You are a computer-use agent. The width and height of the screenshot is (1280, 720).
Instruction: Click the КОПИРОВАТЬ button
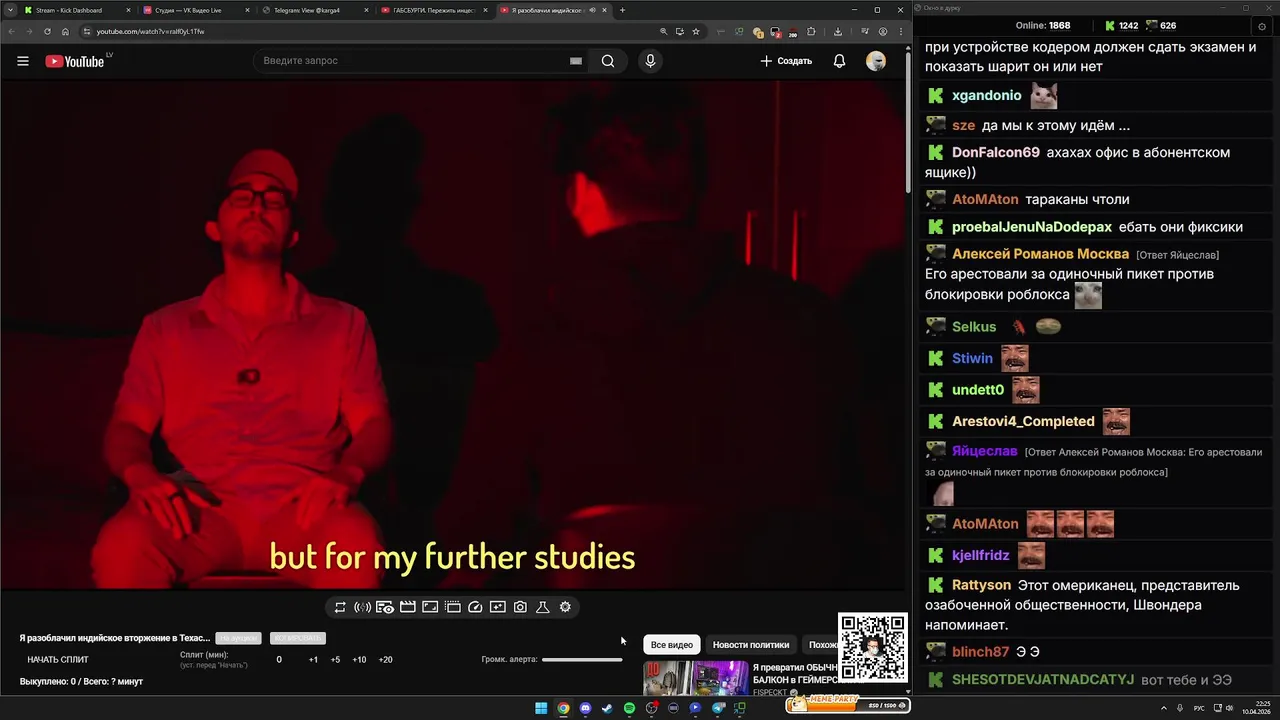point(298,638)
